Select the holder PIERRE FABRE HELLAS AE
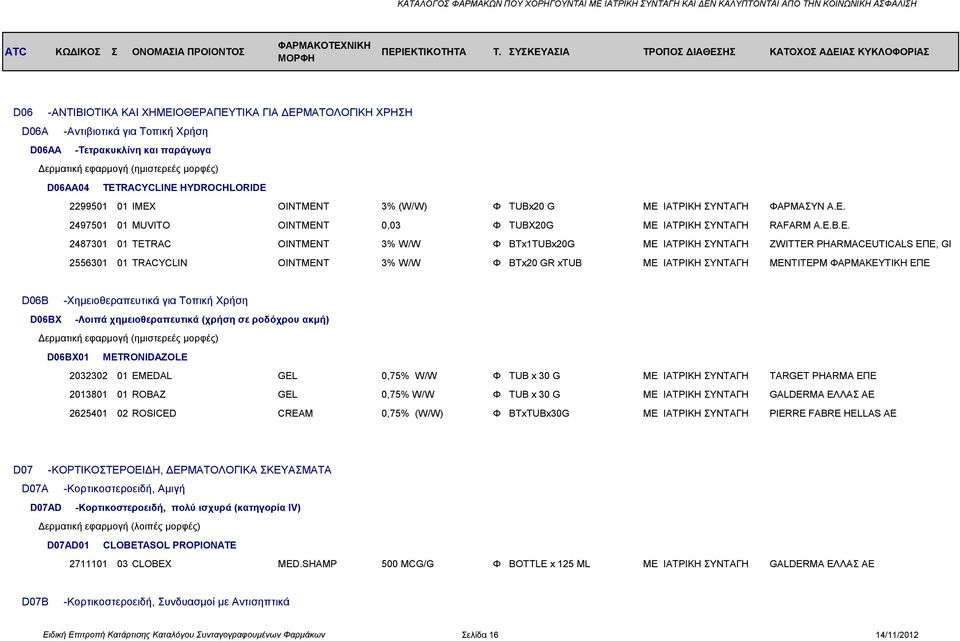The width and height of the screenshot is (960, 641). click(833, 413)
